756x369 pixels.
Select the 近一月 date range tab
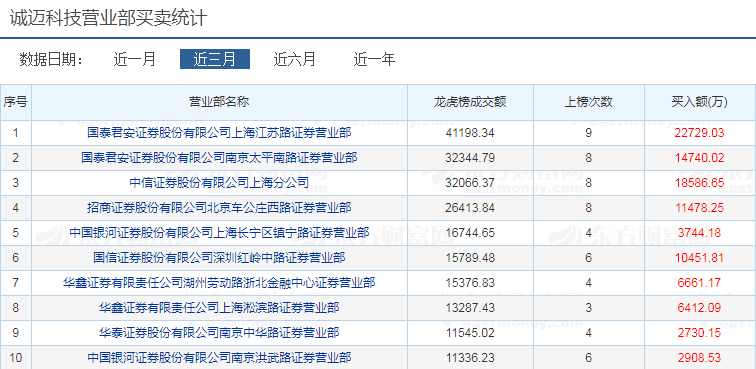point(135,59)
